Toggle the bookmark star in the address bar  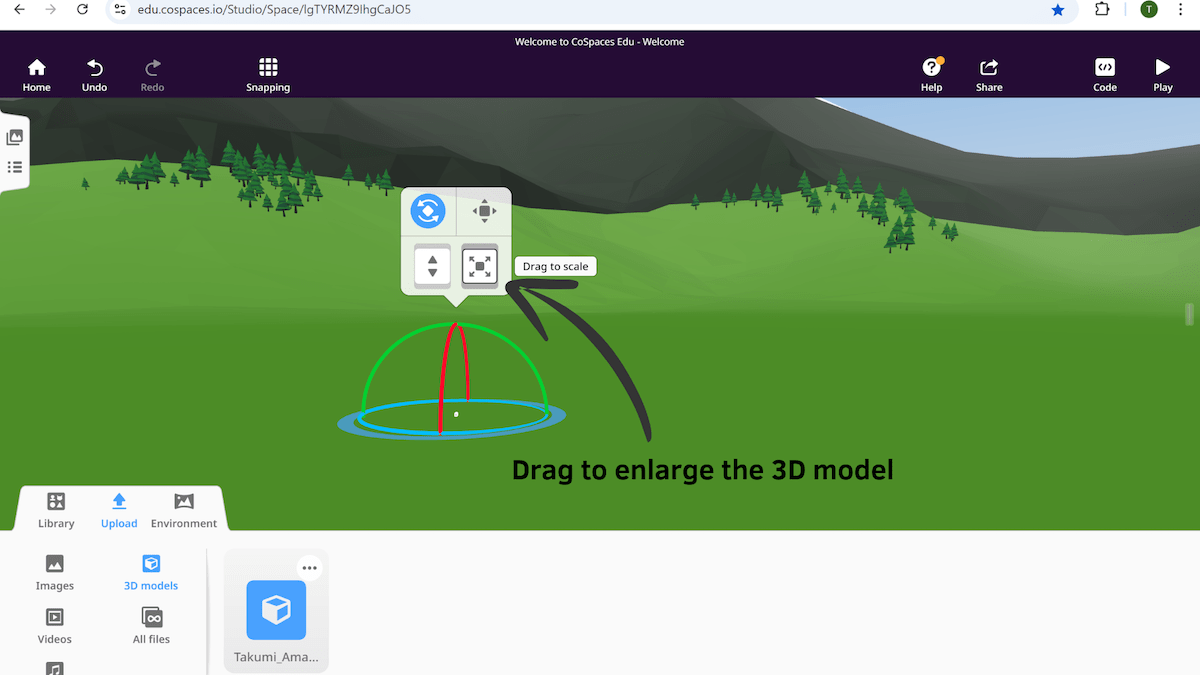click(1057, 10)
